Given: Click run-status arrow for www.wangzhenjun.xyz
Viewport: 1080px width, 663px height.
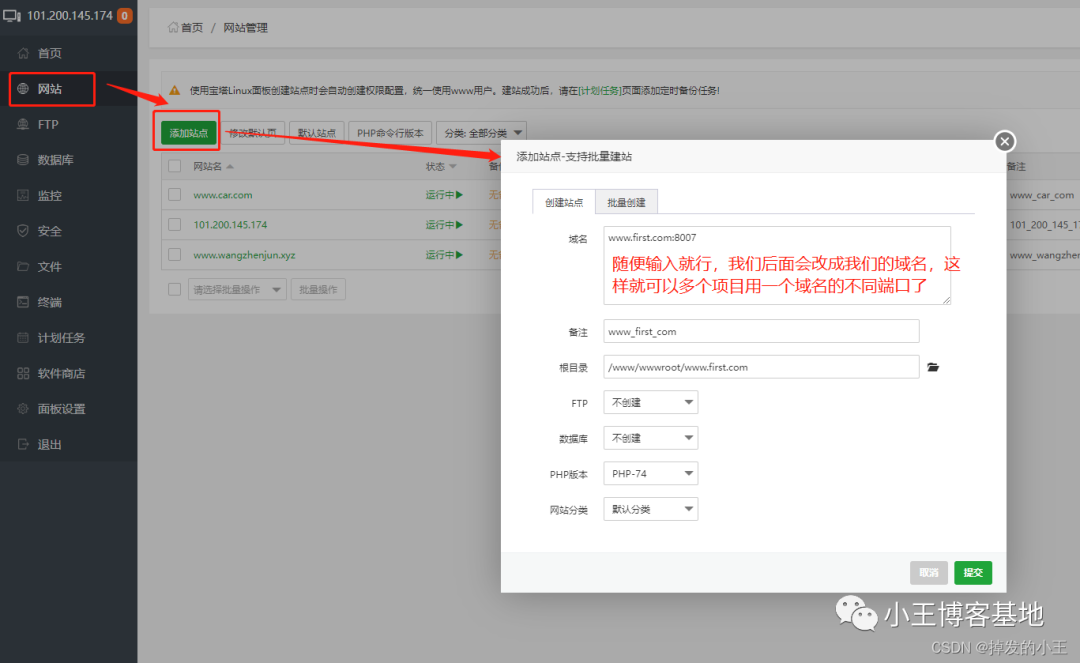Looking at the screenshot, I should (459, 255).
